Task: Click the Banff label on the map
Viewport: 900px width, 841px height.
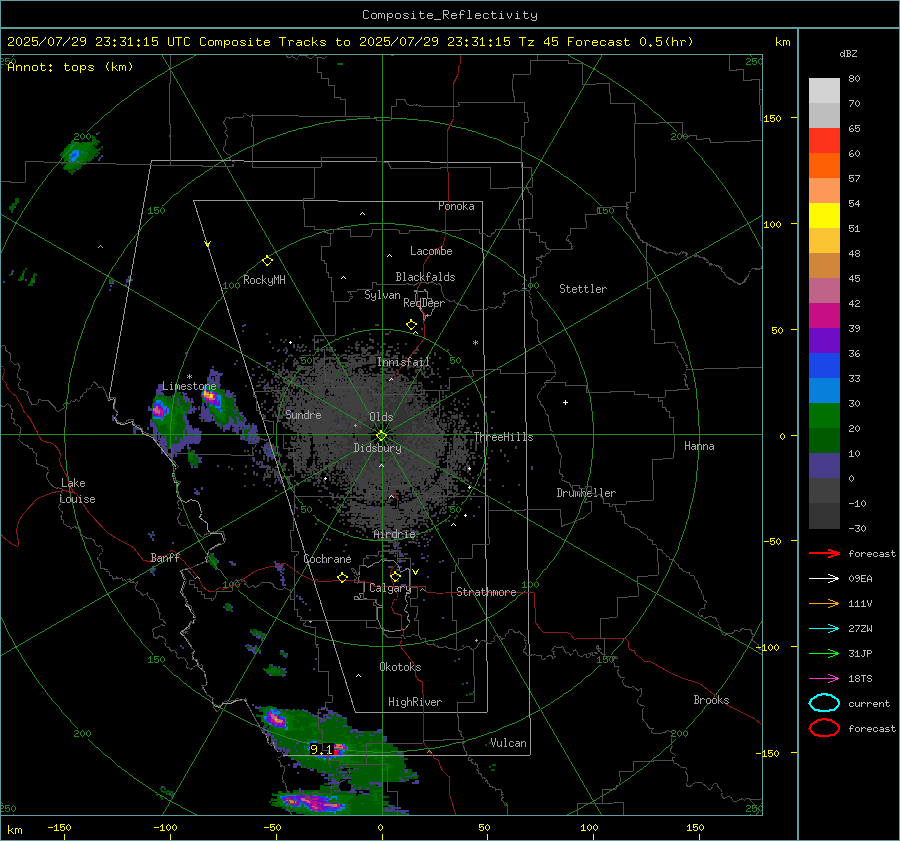Action: pos(165,558)
